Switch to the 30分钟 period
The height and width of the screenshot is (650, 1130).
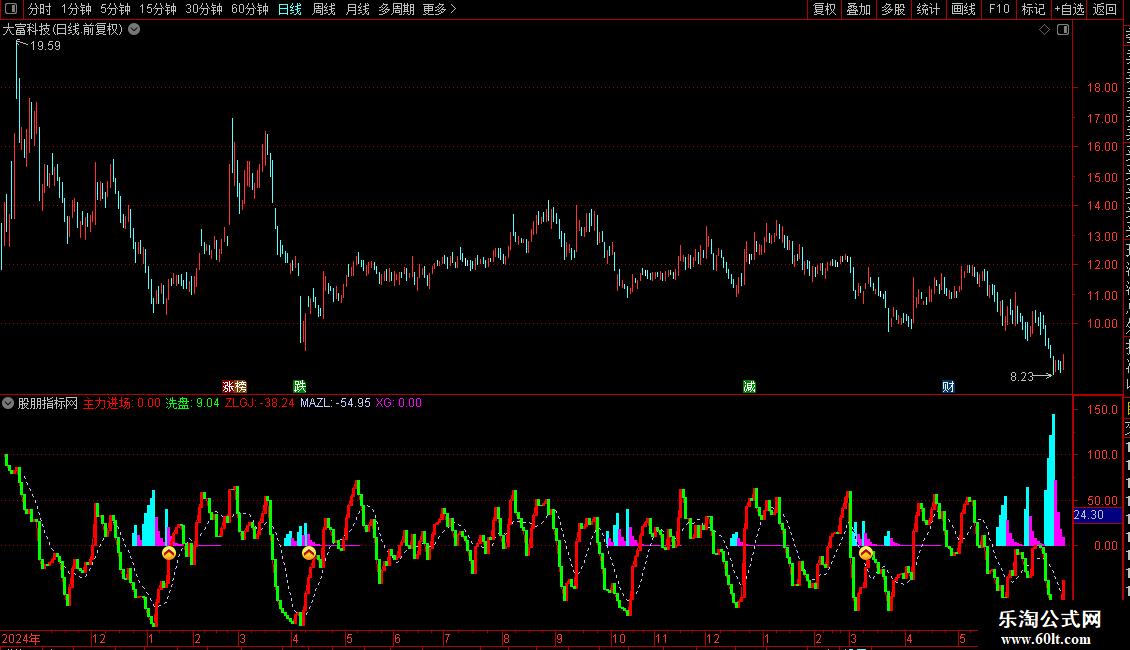pyautogui.click(x=204, y=9)
